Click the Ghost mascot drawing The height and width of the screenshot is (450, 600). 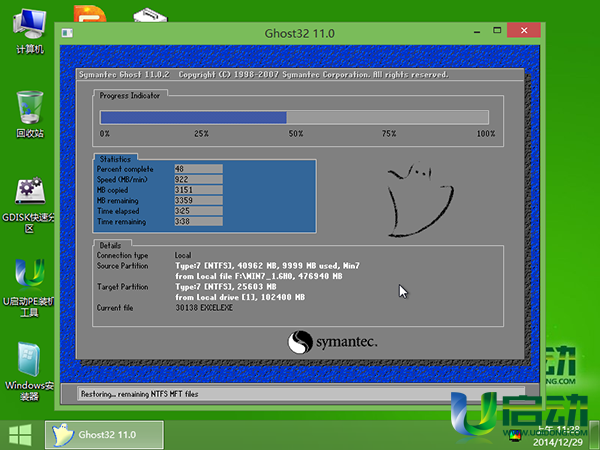point(420,199)
